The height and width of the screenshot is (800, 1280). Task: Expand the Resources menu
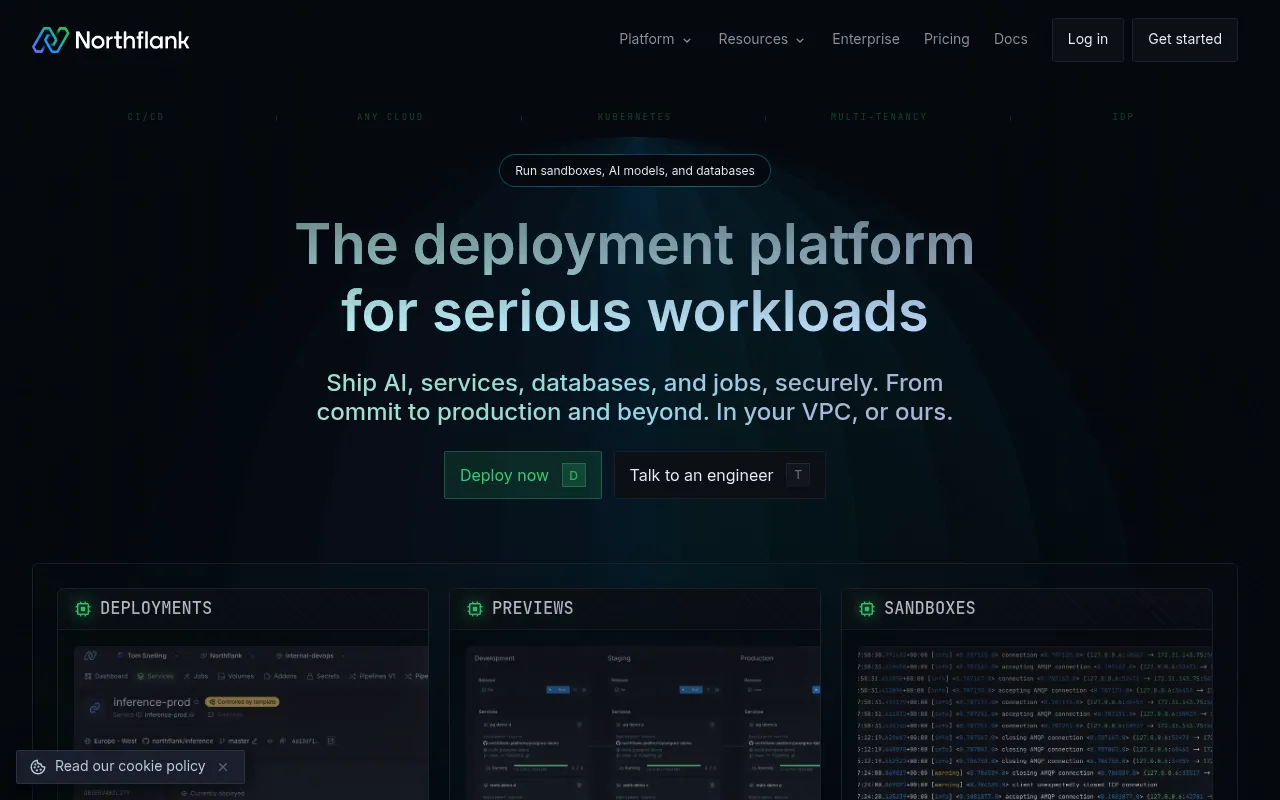tap(761, 39)
